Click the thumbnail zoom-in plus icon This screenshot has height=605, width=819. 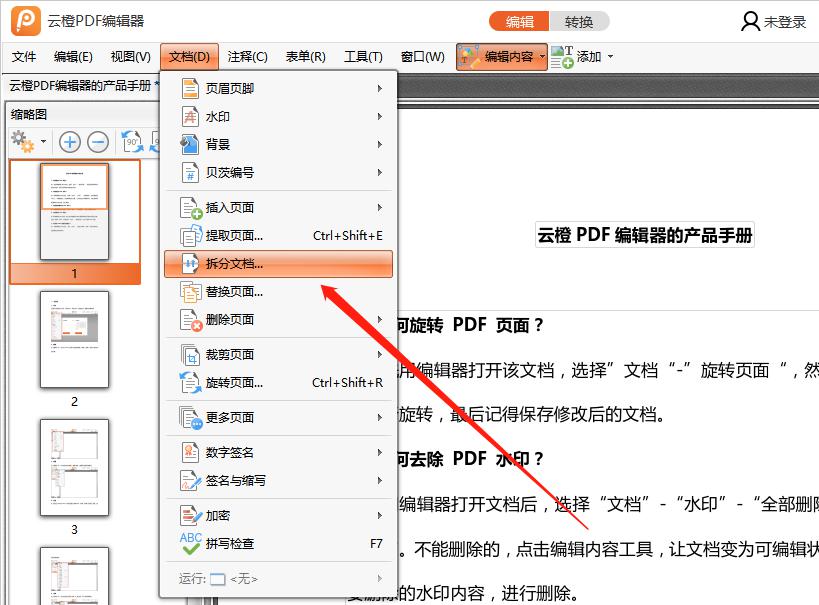[x=69, y=142]
